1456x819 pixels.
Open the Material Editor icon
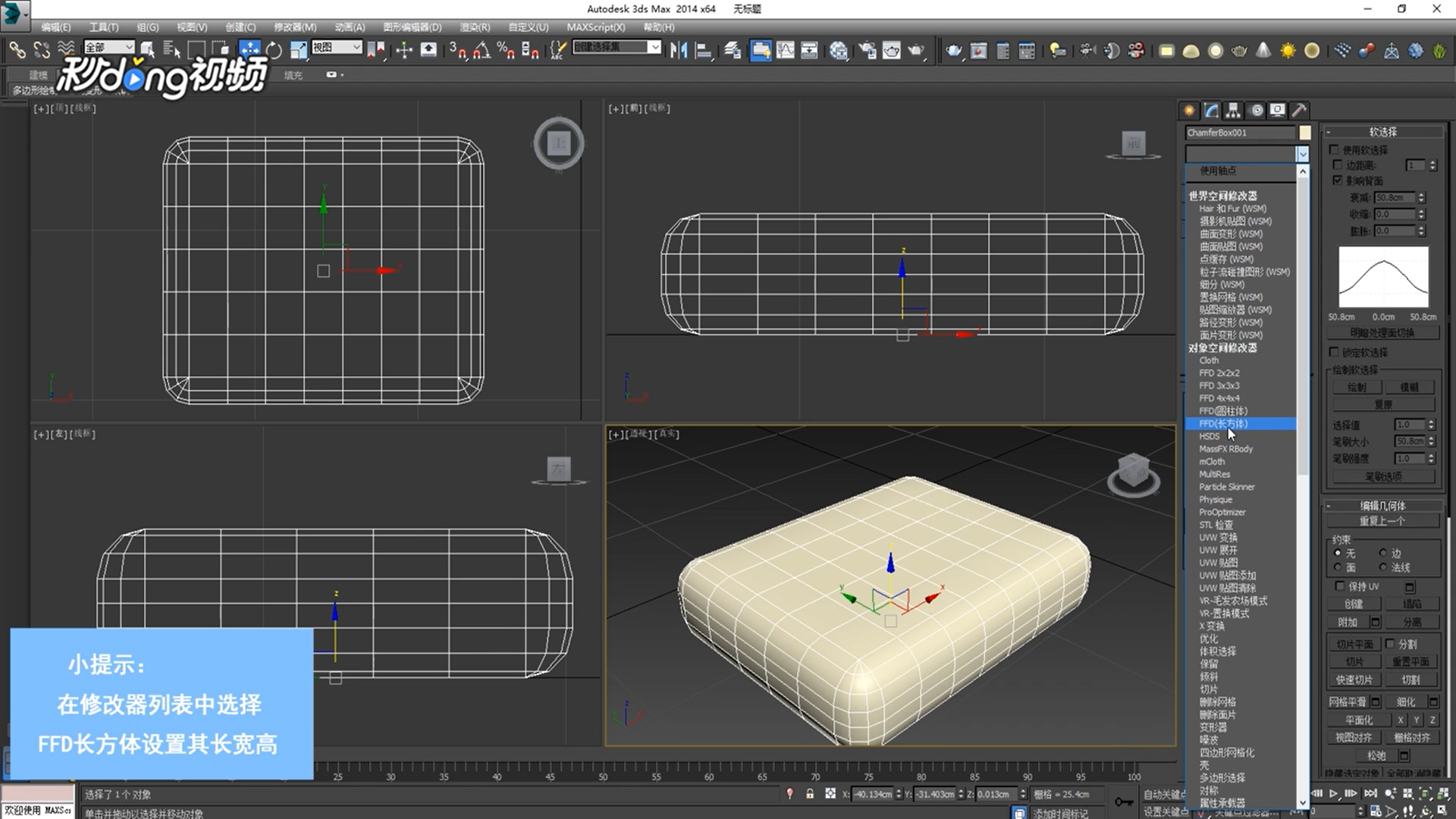(x=838, y=50)
